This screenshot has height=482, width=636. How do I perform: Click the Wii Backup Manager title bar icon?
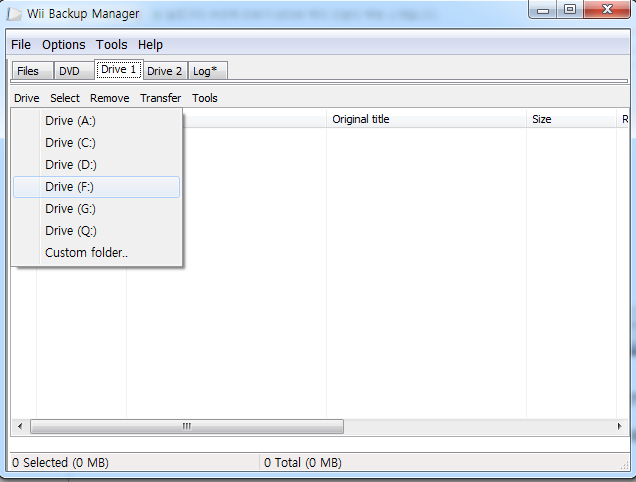[x=14, y=14]
